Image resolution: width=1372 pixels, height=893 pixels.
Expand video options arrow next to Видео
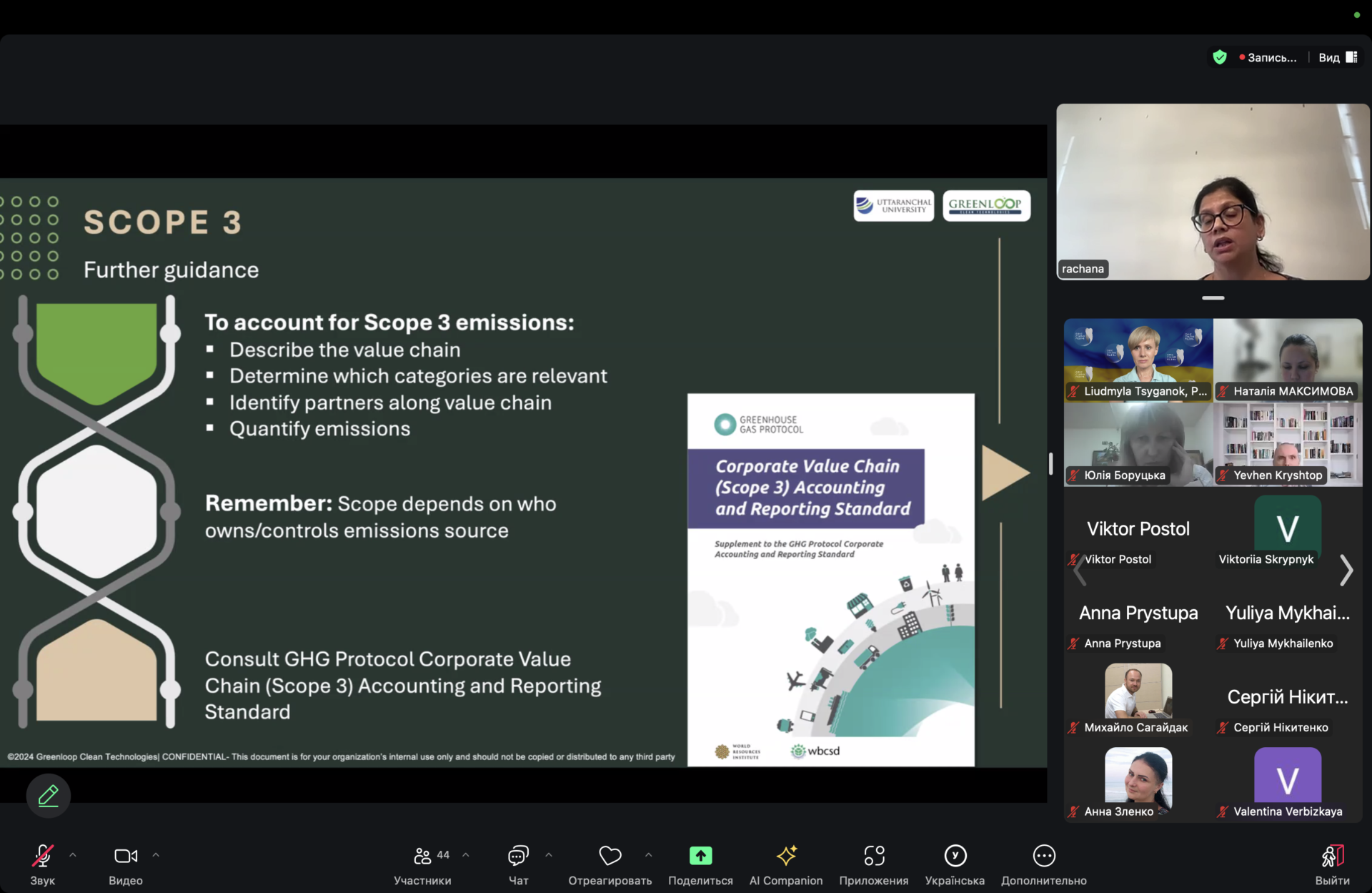pos(156,855)
